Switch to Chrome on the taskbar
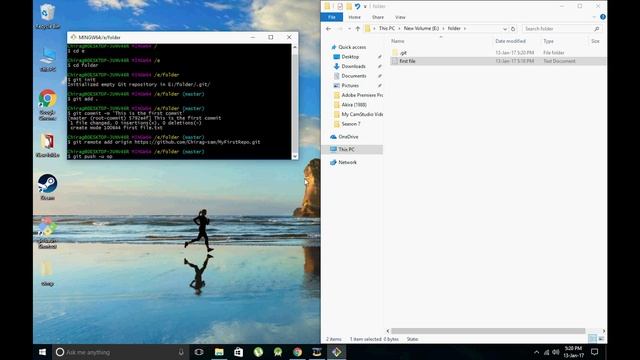 point(297,352)
